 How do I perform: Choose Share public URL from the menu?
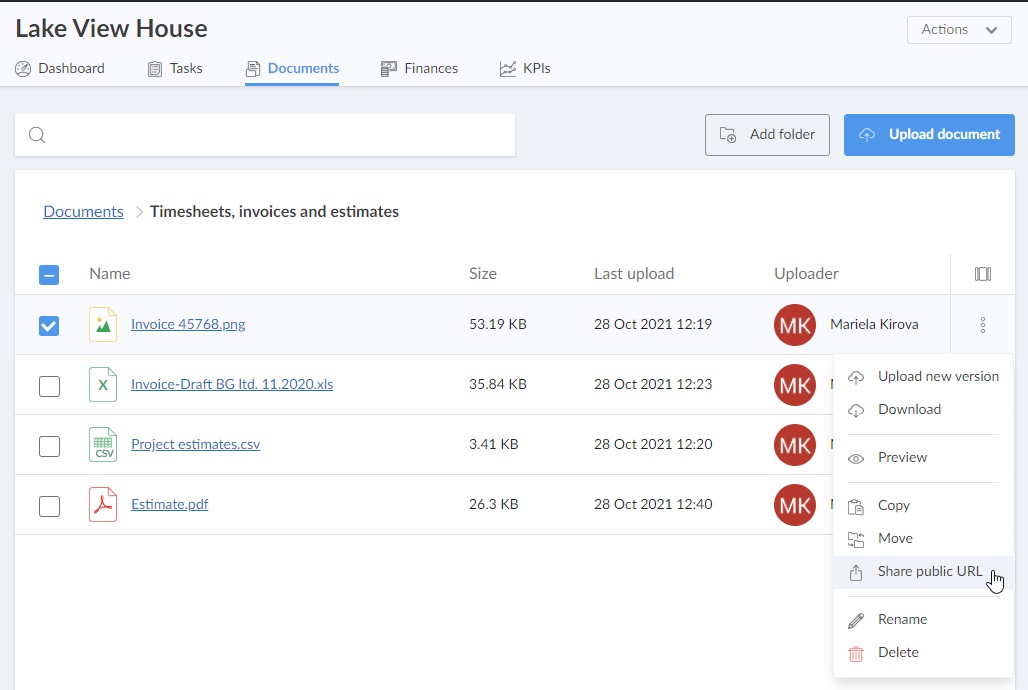click(929, 572)
